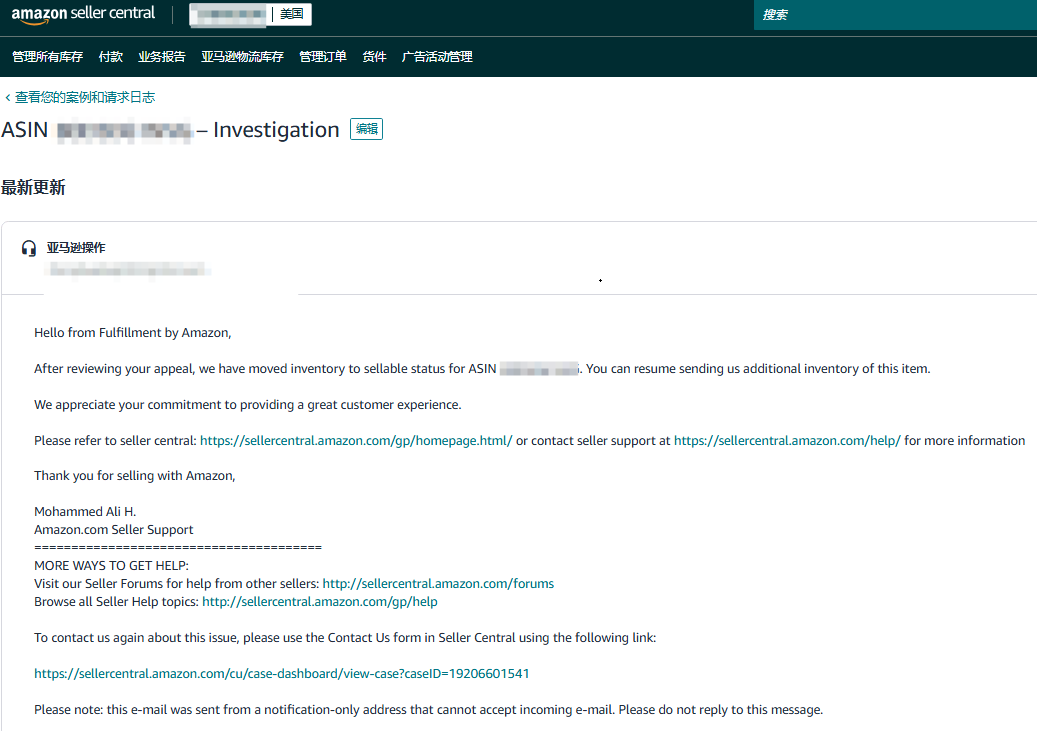The width and height of the screenshot is (1037, 731).
Task: Click the 'Mohammed Ali H.' signature text
Action: [x=85, y=511]
